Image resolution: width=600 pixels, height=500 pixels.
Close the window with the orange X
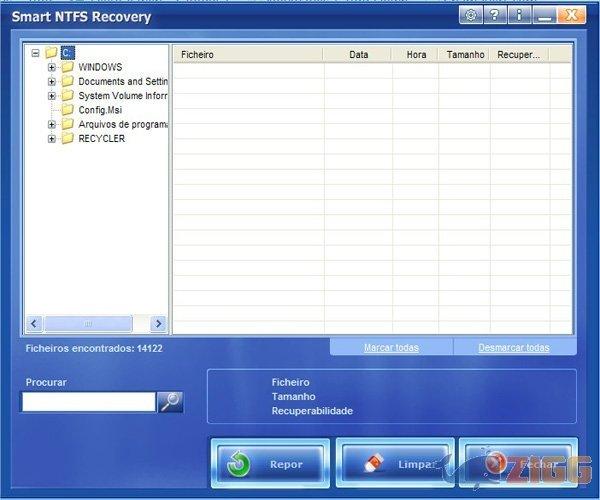click(x=572, y=15)
